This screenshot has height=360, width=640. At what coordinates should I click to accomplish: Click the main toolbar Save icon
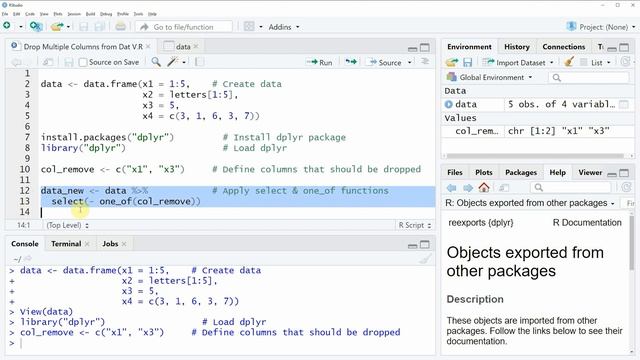(x=84, y=27)
